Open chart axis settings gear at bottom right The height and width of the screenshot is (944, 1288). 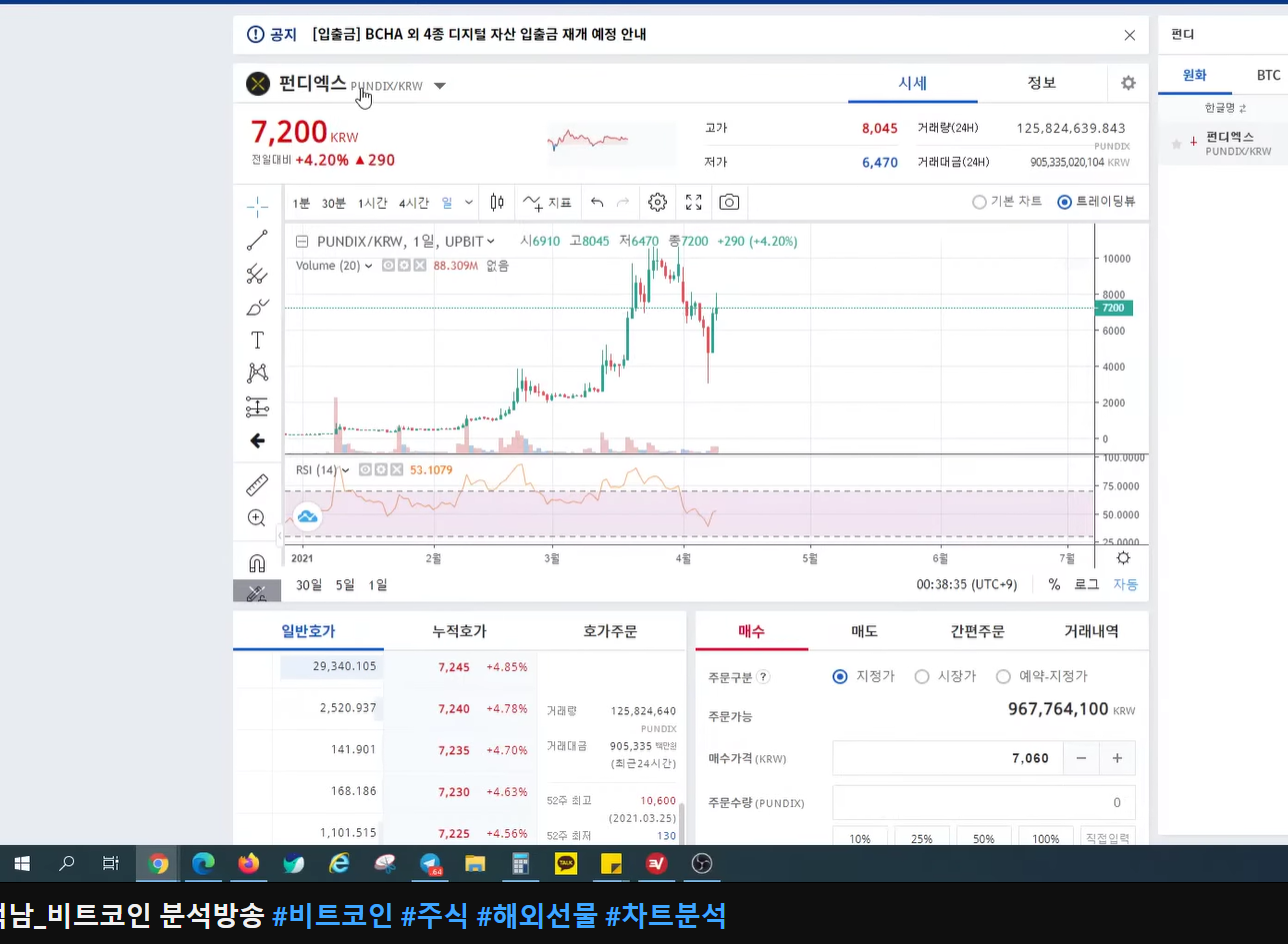tap(1123, 558)
